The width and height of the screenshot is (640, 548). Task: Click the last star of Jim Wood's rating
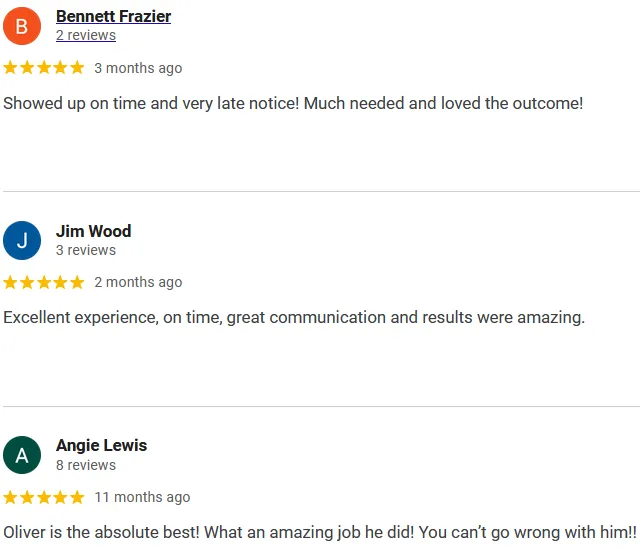[x=77, y=282]
